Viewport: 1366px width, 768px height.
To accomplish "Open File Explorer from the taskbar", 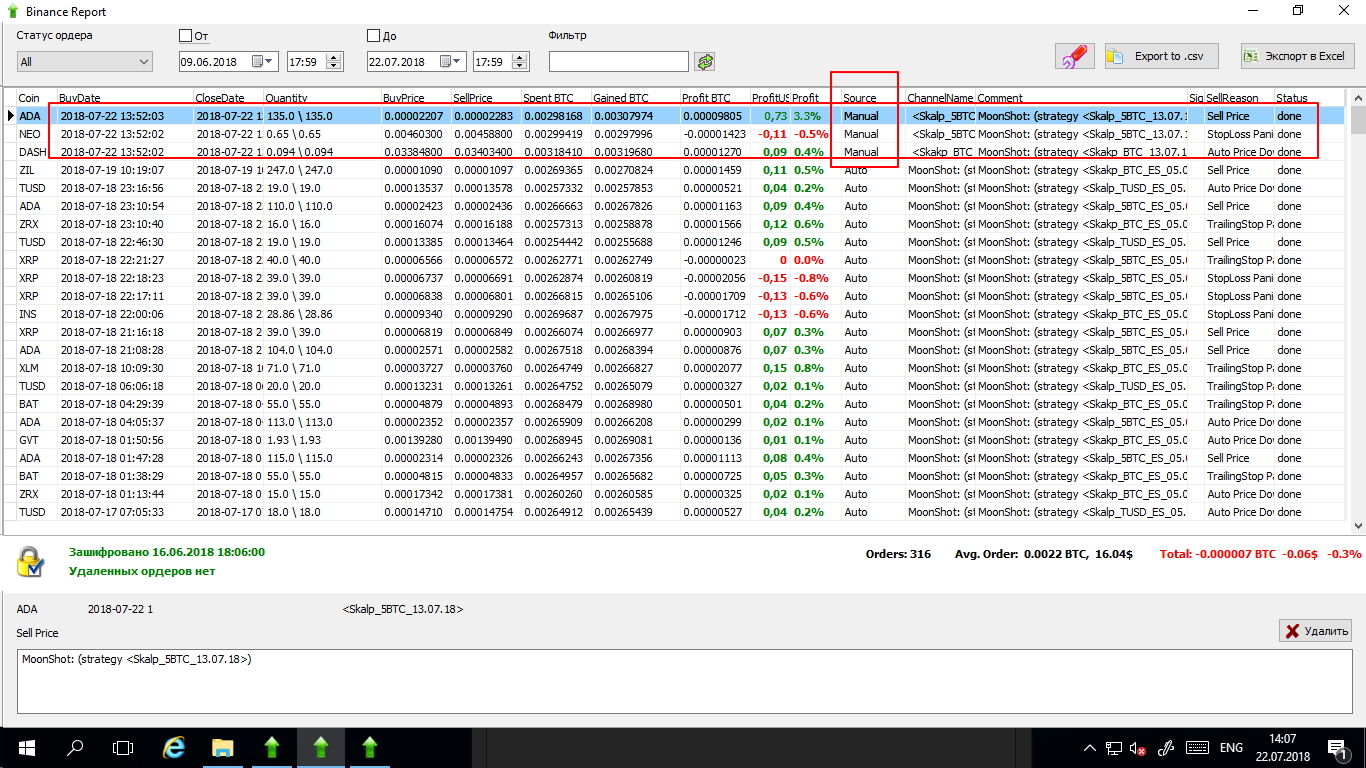I will pos(222,747).
